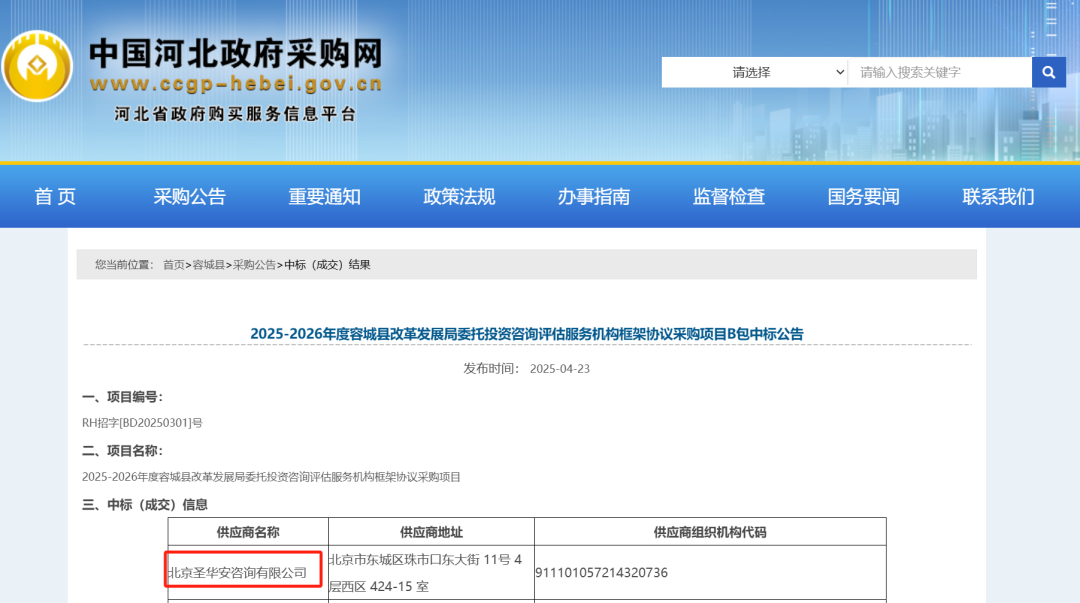The image size is (1080, 603).
Task: Follow the 首页 breadcrumb link
Action: pos(174,265)
